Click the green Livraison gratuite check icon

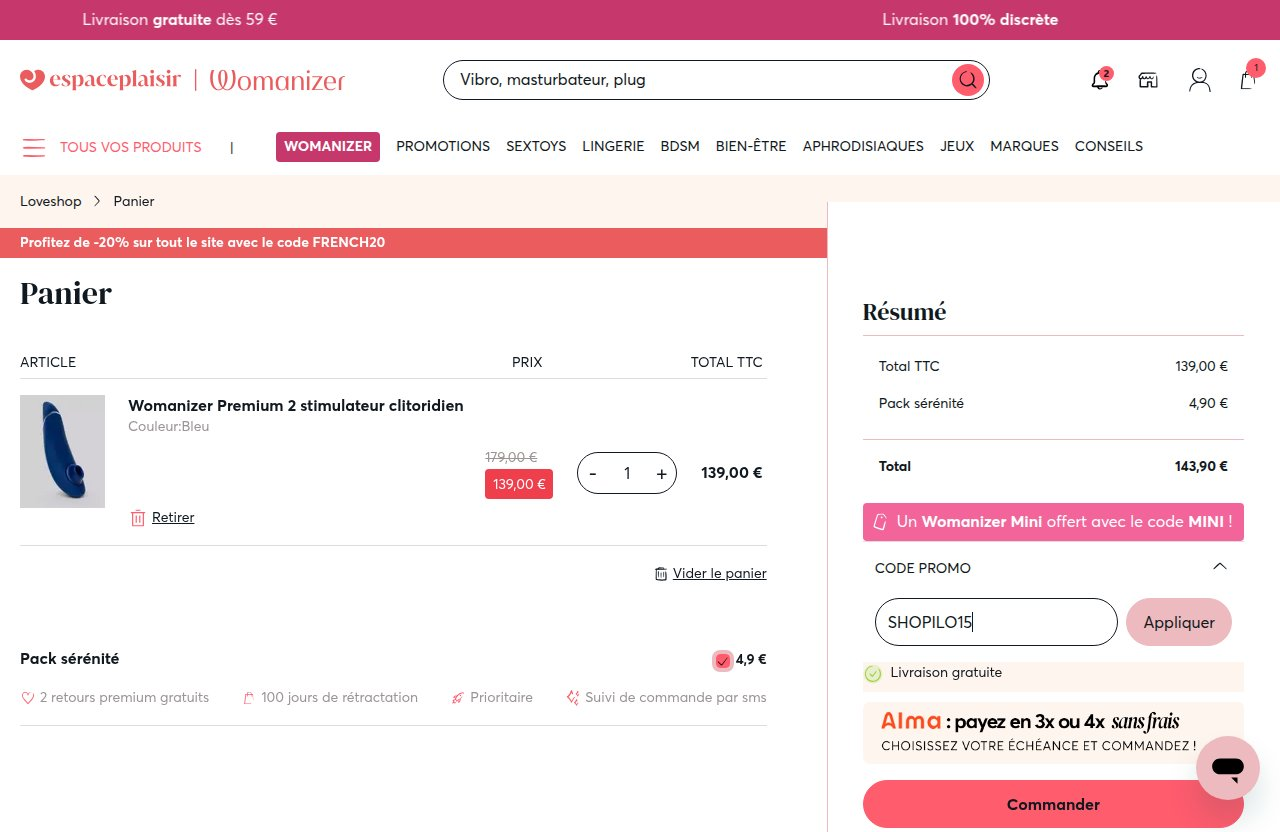872,674
